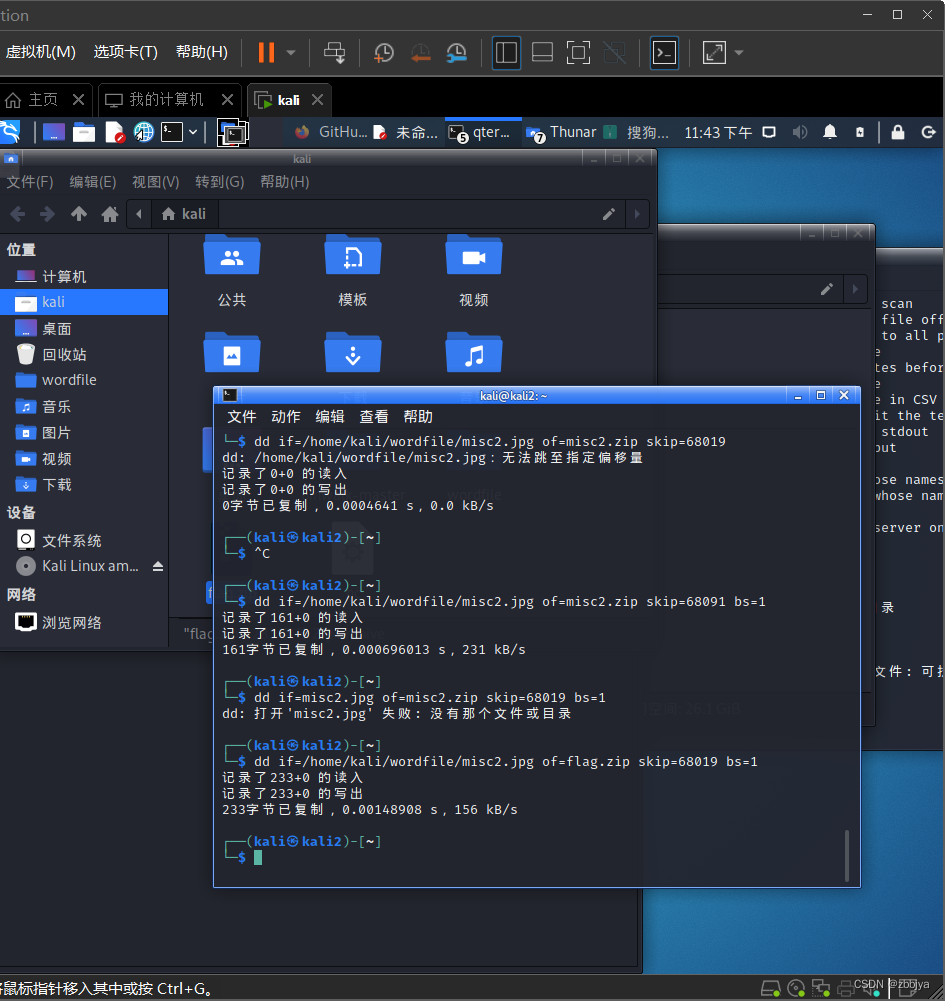Viewport: 945px width, 1001px height.
Task: Take a snapshot of the VM
Action: coord(383,52)
